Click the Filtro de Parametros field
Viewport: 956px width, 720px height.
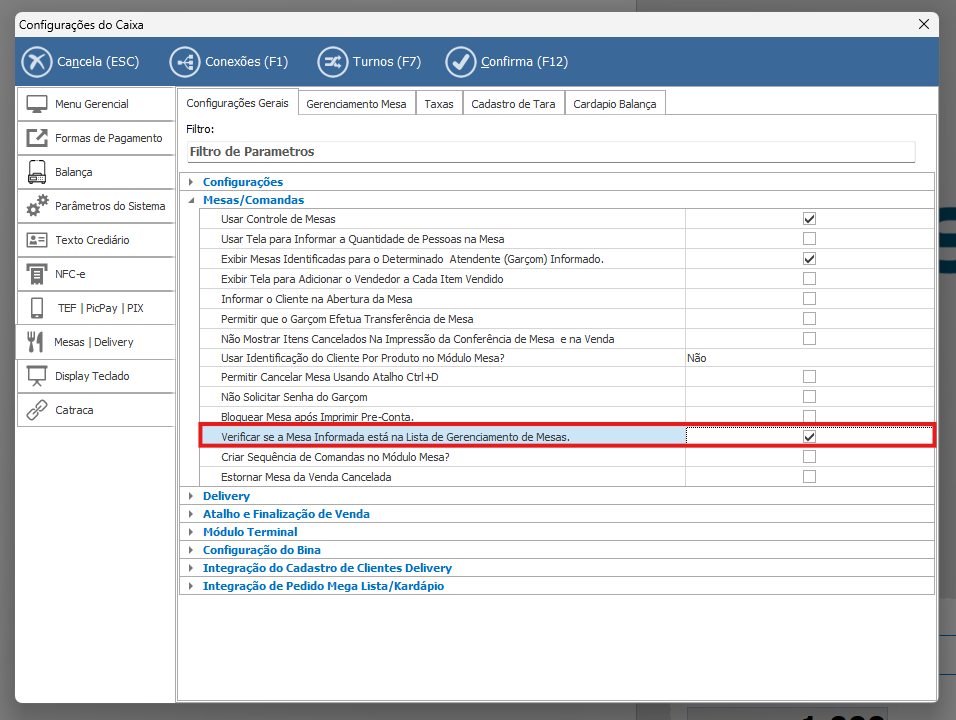point(550,152)
